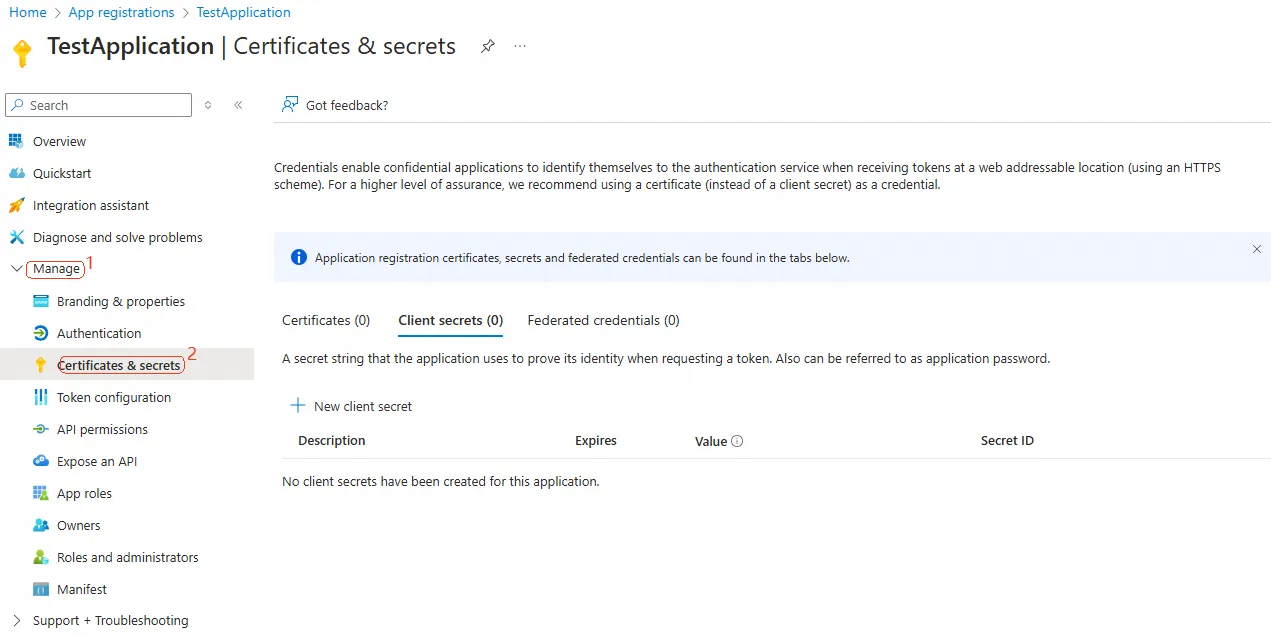Click the Expose an API cloud icon

[x=40, y=461]
